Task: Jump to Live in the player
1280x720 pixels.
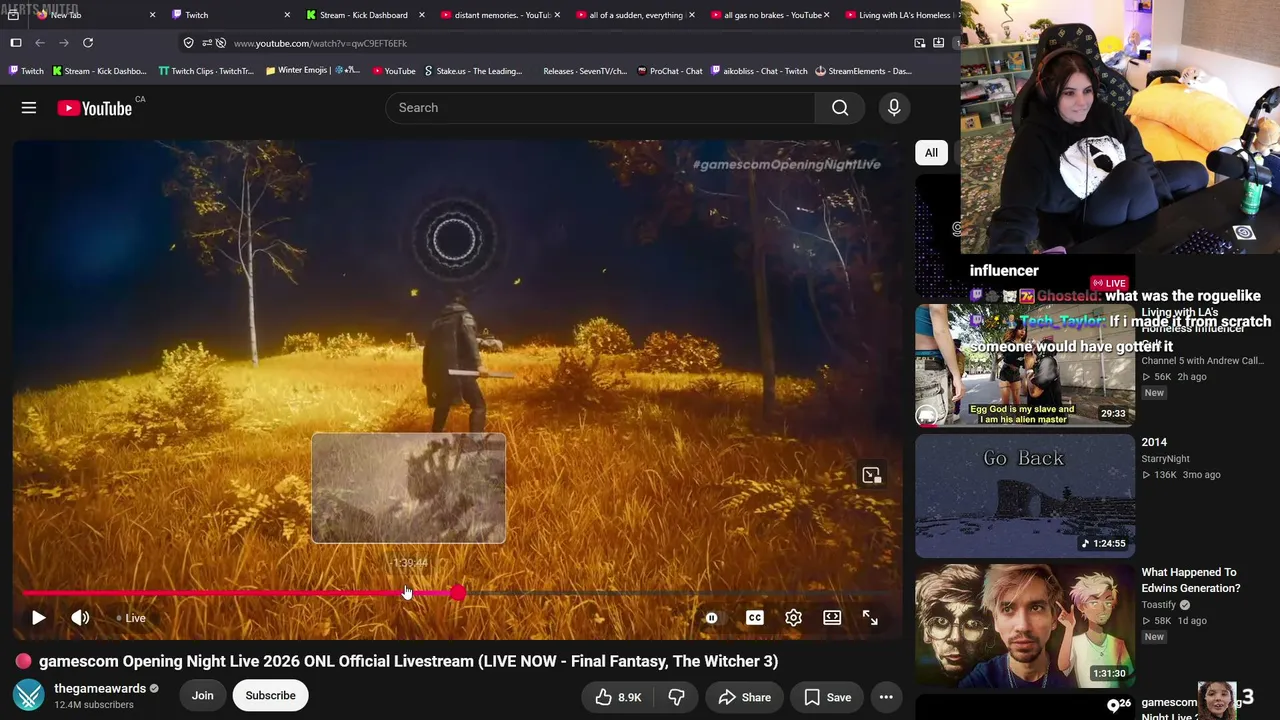Action: point(131,618)
